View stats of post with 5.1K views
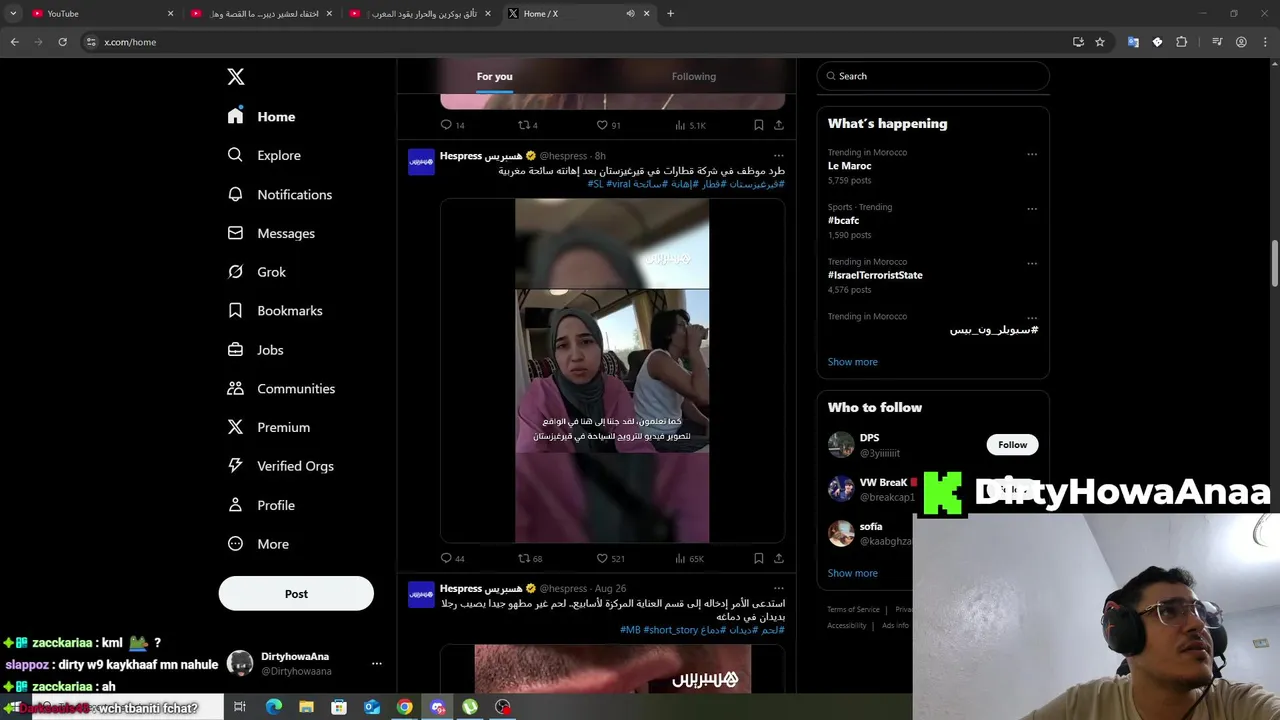This screenshot has width=1280, height=720. tap(690, 125)
